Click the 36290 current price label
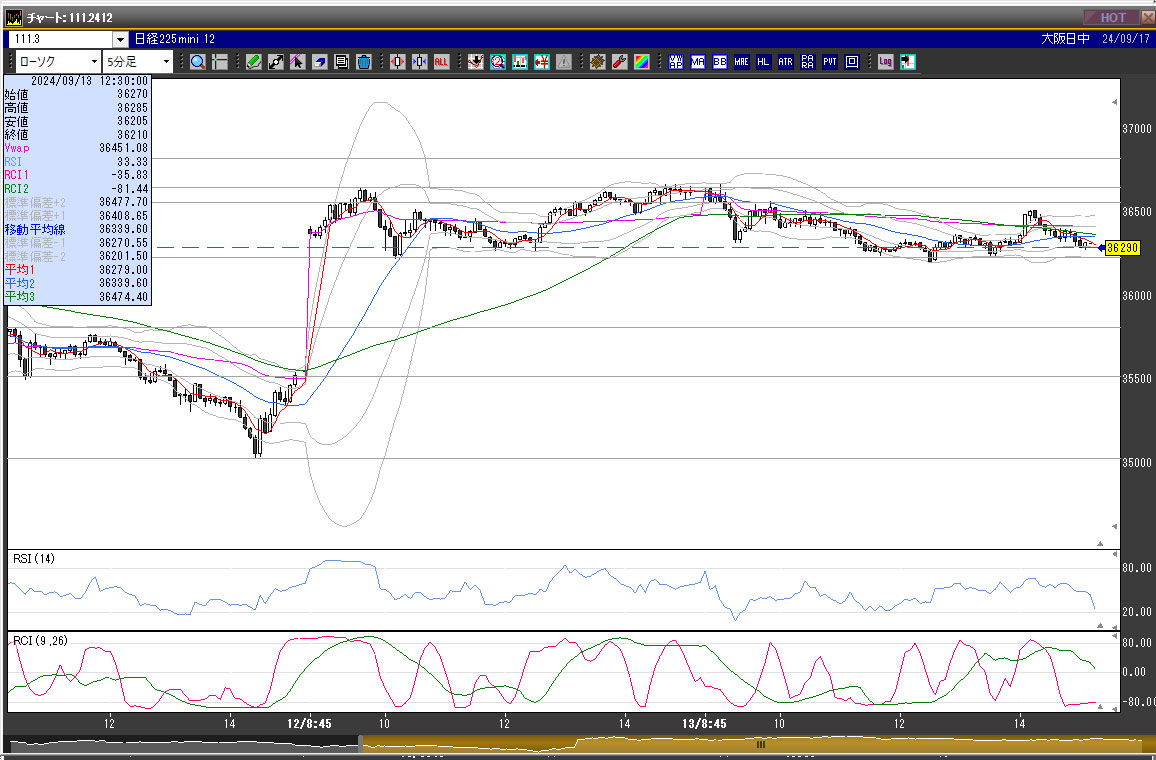Image resolution: width=1156 pixels, height=760 pixels. point(1122,248)
